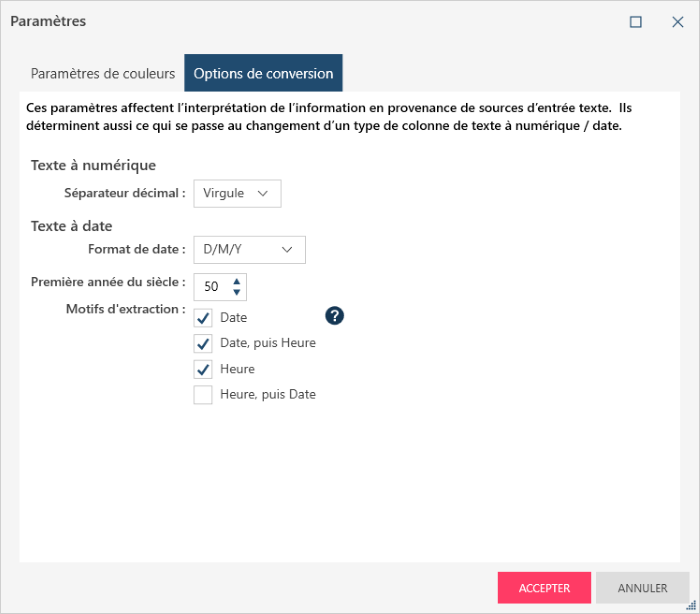
Task: Click the Paramètres title bar text
Action: click(48, 21)
